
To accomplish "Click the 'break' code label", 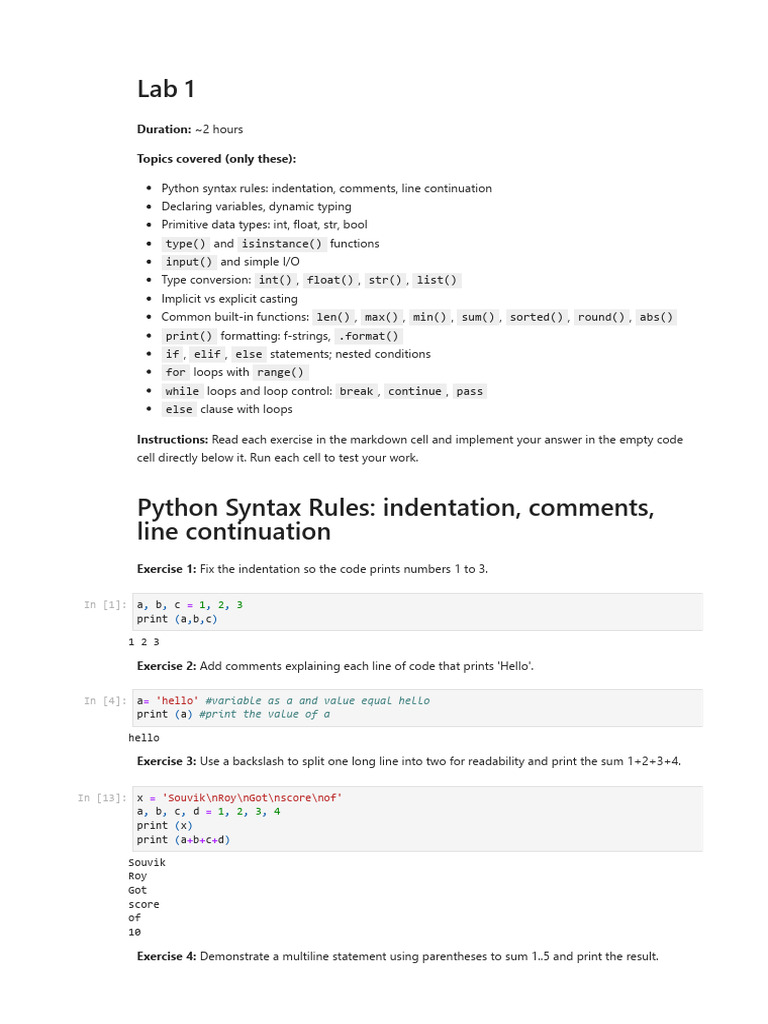I will pyautogui.click(x=357, y=391).
